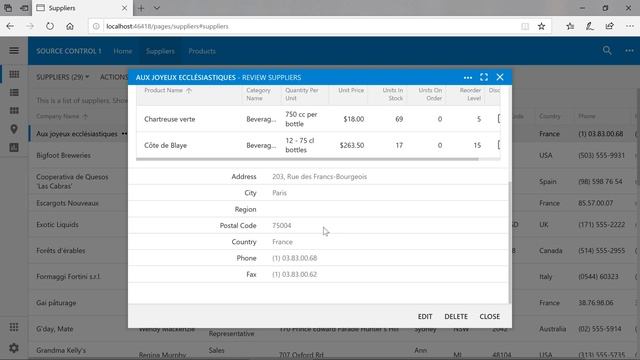The image size is (640, 360).
Task: Click the Reorder Level column header
Action: point(470,94)
